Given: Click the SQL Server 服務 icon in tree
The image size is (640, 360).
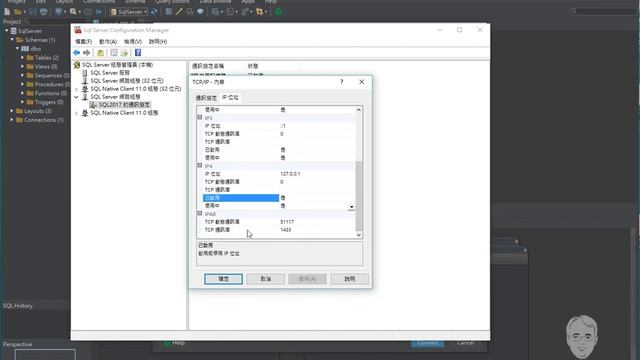Looking at the screenshot, I should tap(85, 73).
